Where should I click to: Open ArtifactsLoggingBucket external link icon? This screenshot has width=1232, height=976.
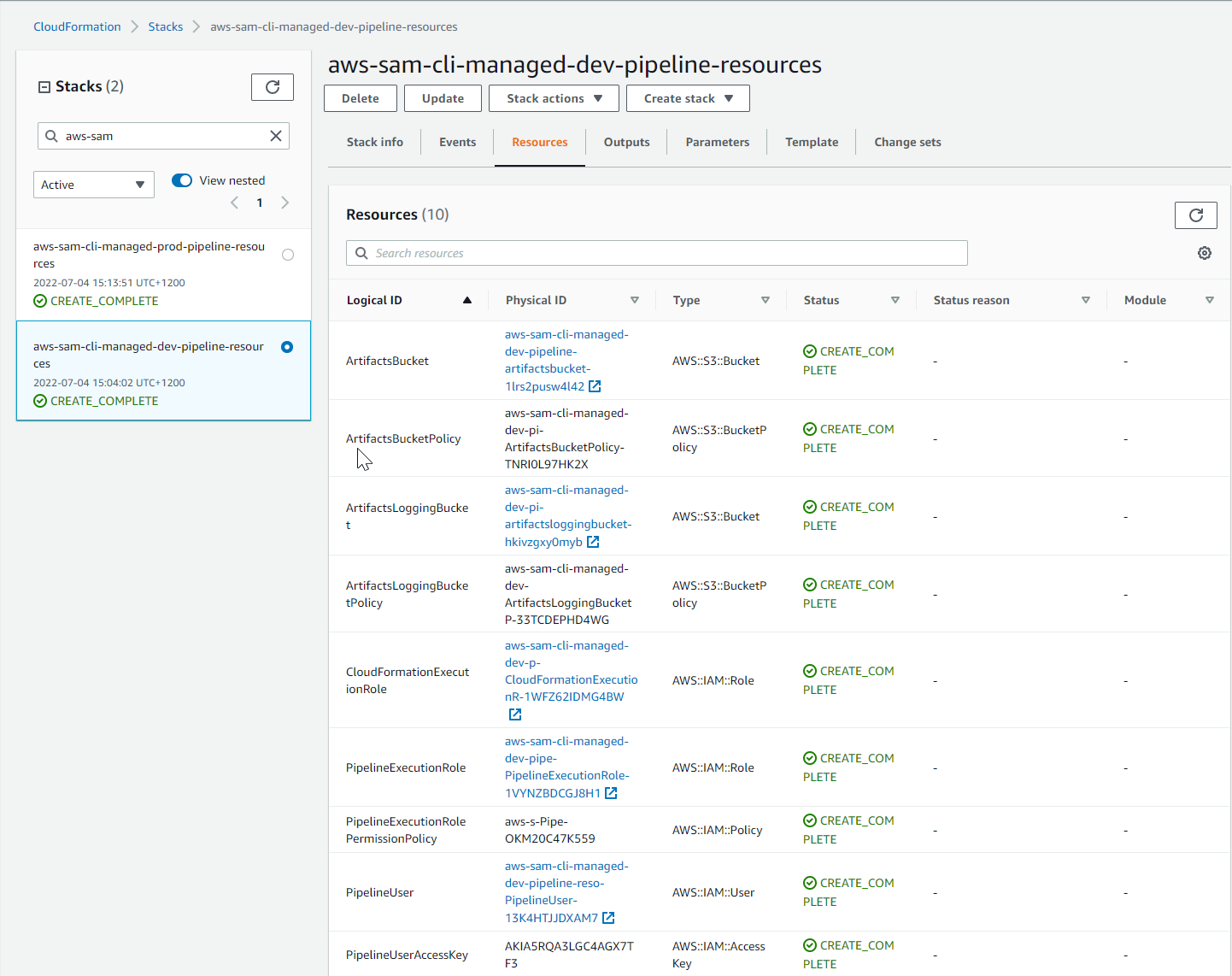(x=594, y=542)
